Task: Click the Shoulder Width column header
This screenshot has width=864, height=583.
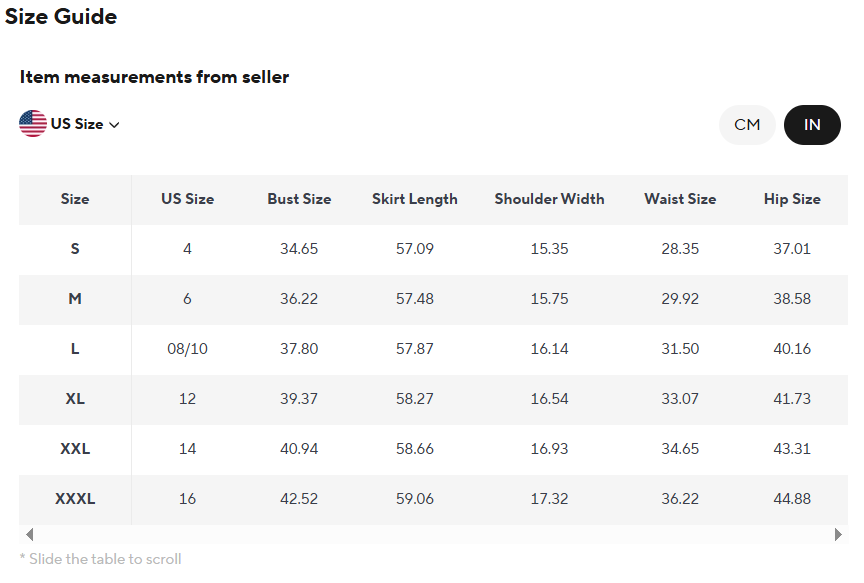Action: [549, 199]
